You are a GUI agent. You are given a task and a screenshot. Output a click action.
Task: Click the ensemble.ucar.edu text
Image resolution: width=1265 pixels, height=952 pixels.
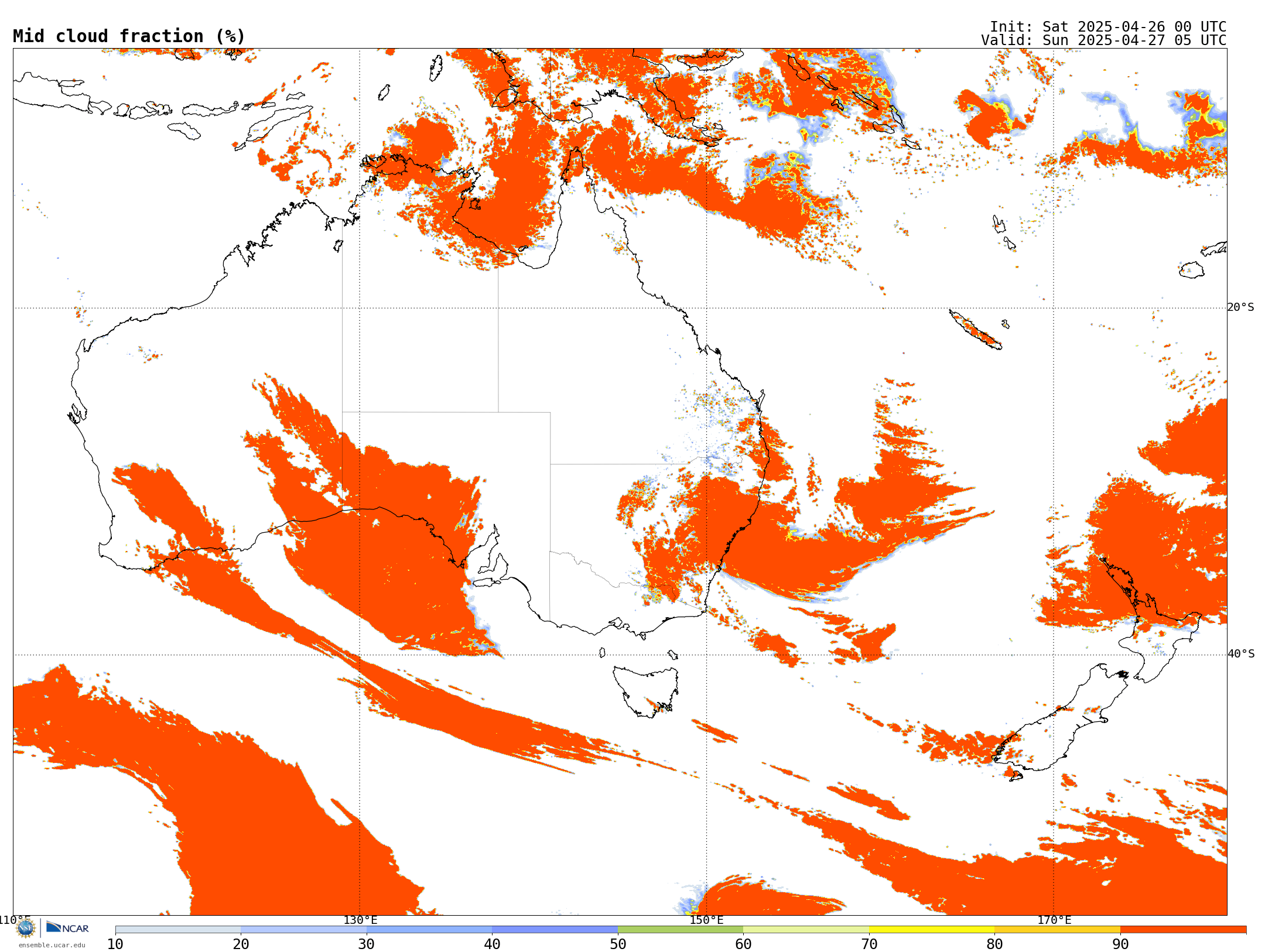click(x=52, y=945)
